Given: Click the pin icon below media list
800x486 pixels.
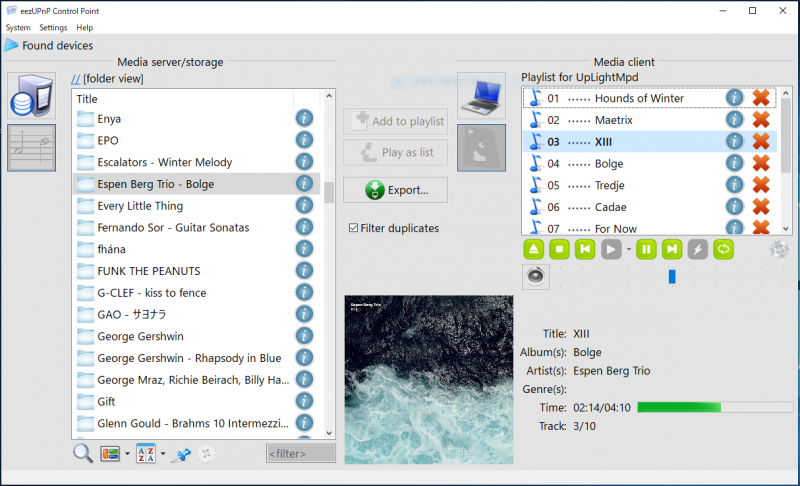Looking at the screenshot, I should [183, 454].
